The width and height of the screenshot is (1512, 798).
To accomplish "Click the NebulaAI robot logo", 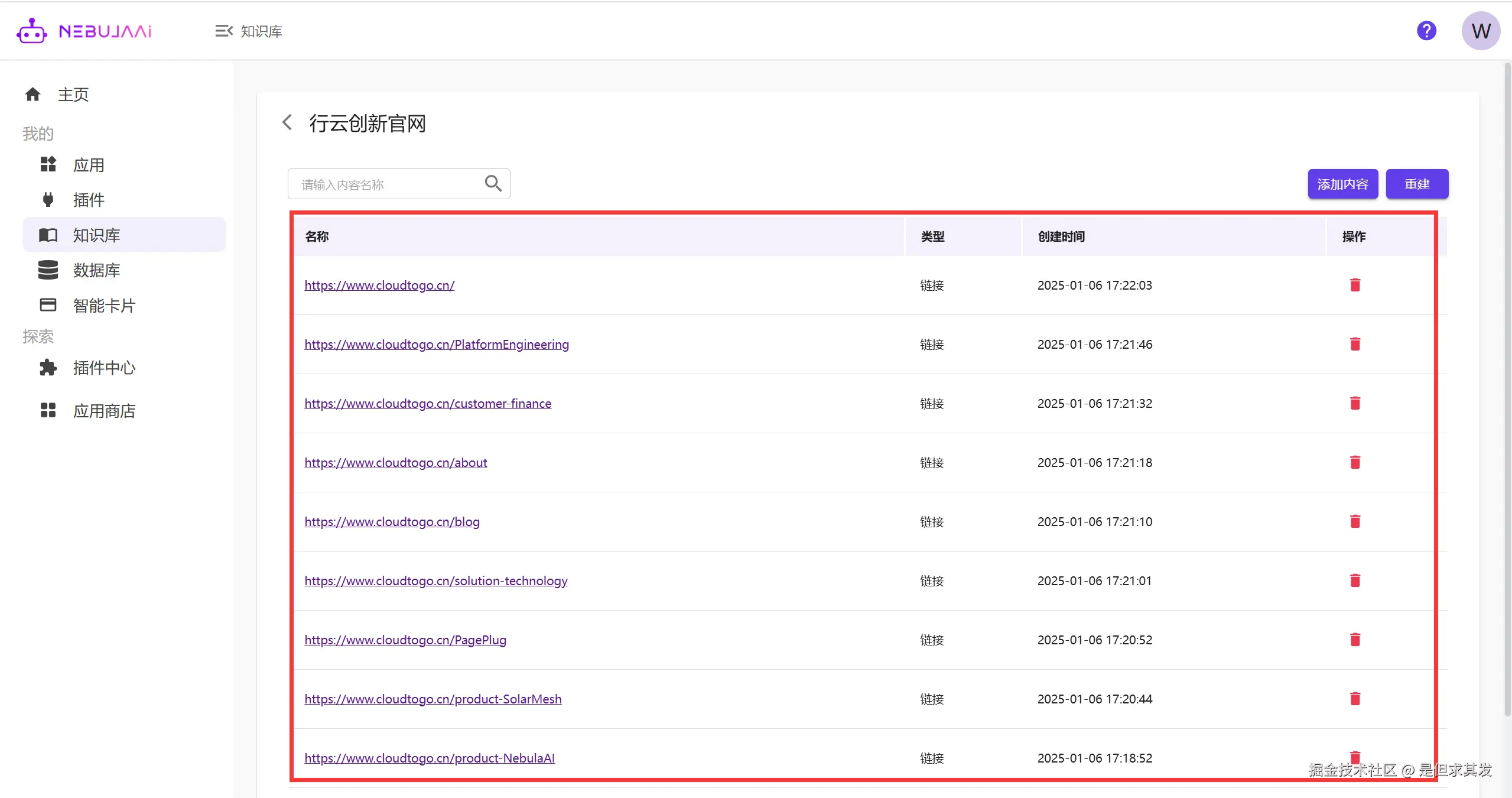I will click(x=31, y=31).
